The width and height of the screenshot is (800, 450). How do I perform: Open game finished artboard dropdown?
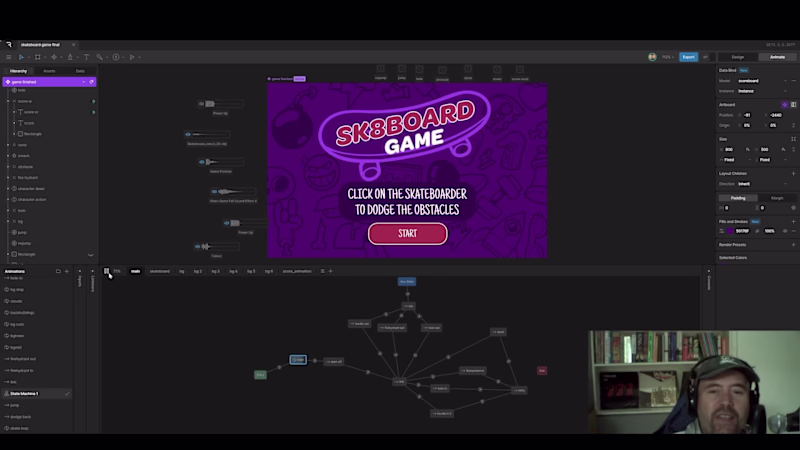pos(84,82)
